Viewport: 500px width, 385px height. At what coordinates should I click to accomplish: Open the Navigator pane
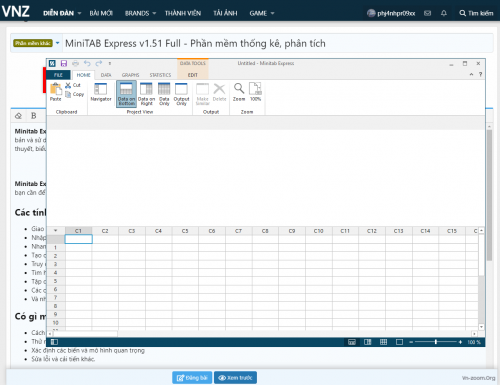[101, 92]
